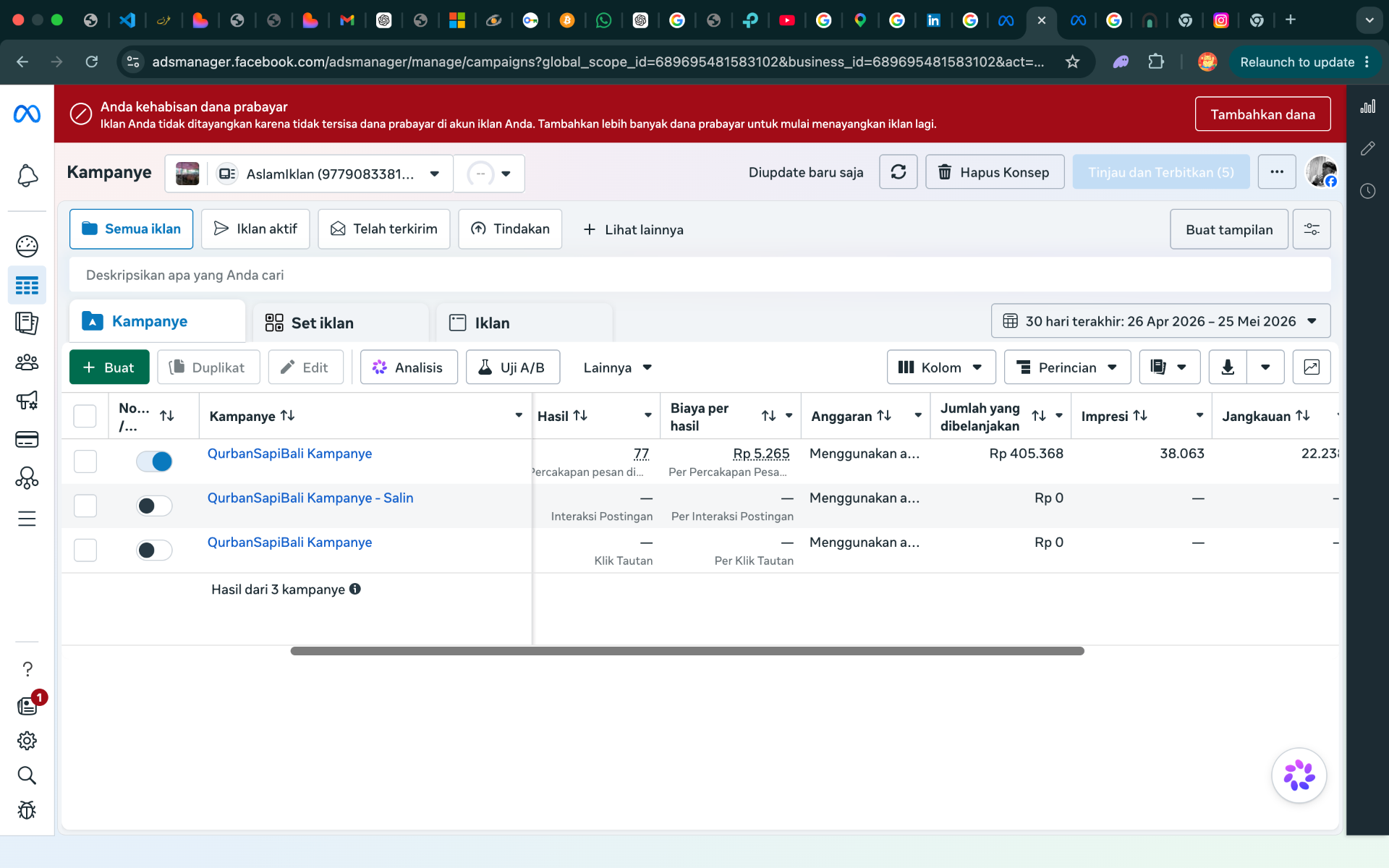Focus the Deskripsikan apa yang Anda cari field
Image resolution: width=1389 pixels, height=868 pixels.
[700, 275]
